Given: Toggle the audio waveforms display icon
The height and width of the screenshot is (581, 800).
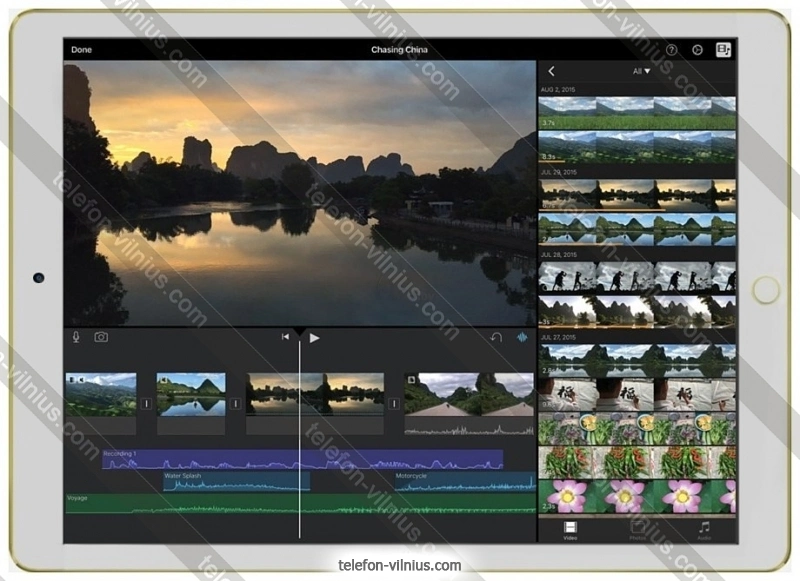Looking at the screenshot, I should 521,338.
